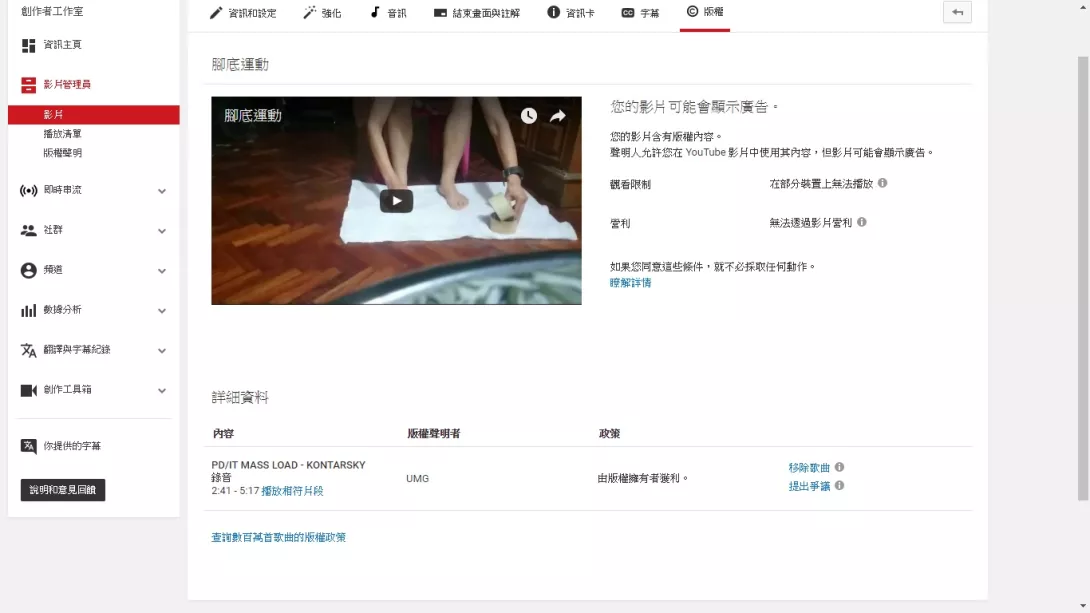Switch to the 資訊和設定 tab
1090x613 pixels.
[243, 13]
